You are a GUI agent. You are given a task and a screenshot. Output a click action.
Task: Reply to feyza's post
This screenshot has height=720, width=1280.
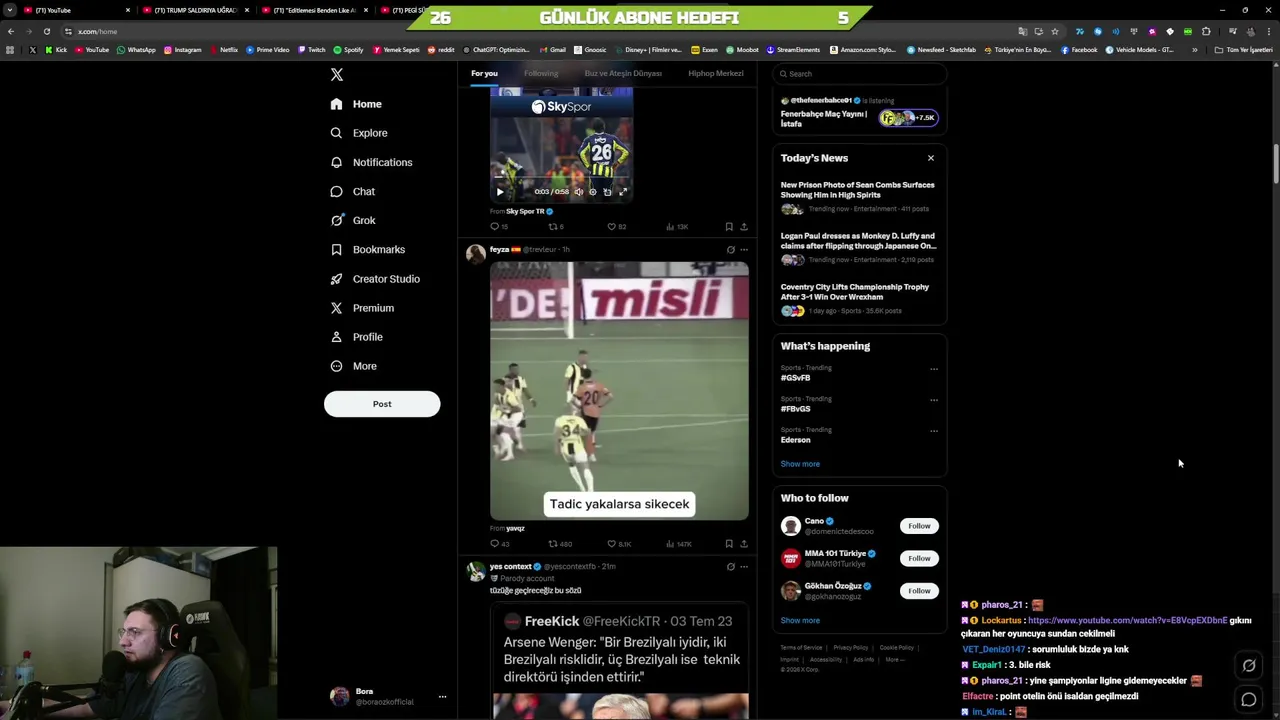pyautogui.click(x=499, y=544)
